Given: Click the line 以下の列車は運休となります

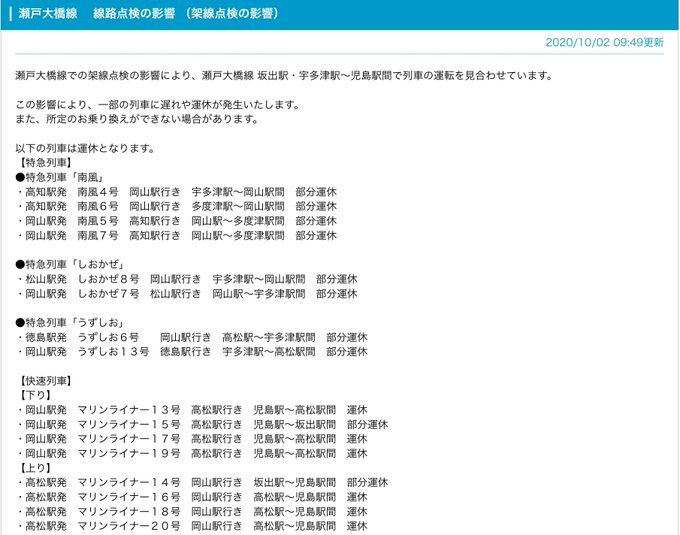Looking at the screenshot, I should click(x=85, y=148).
